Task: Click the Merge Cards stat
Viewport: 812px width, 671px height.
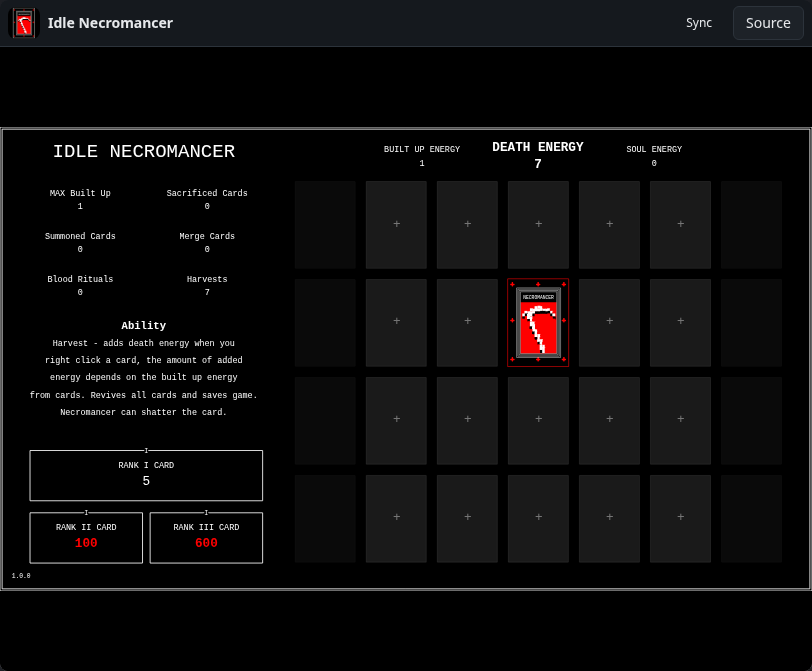Action: [x=207, y=242]
